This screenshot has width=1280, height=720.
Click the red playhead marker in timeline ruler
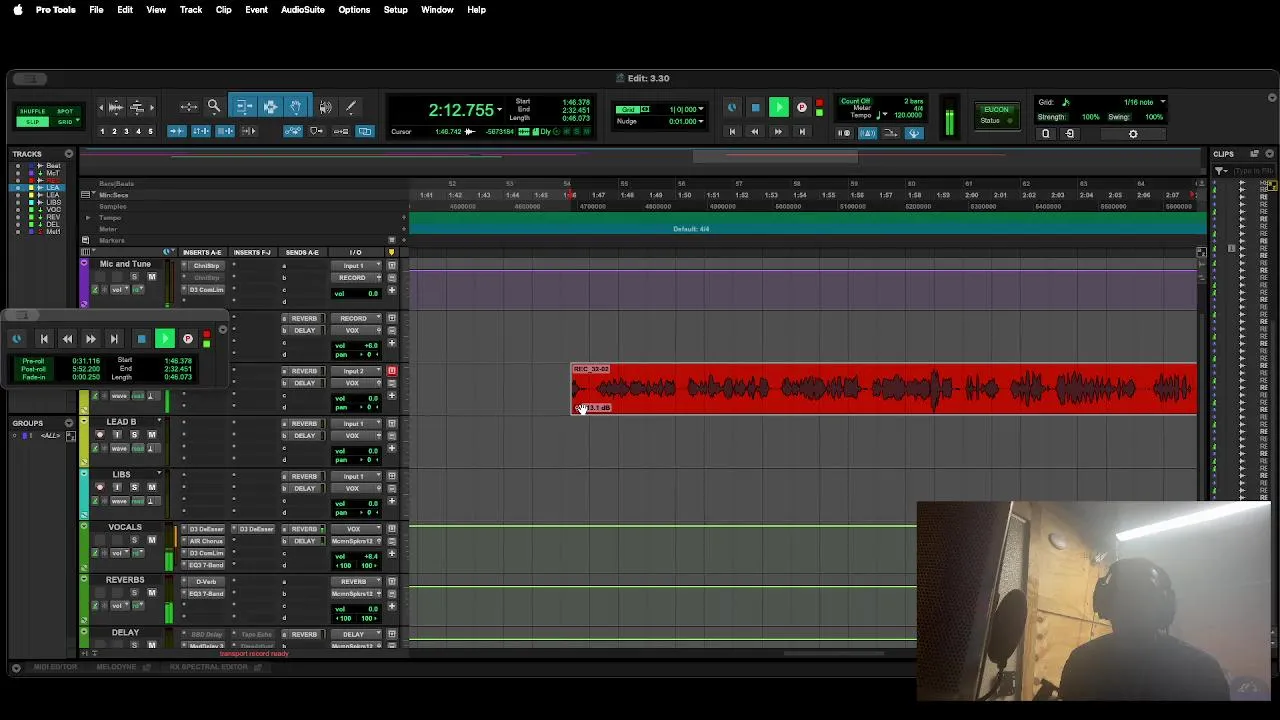point(571,194)
